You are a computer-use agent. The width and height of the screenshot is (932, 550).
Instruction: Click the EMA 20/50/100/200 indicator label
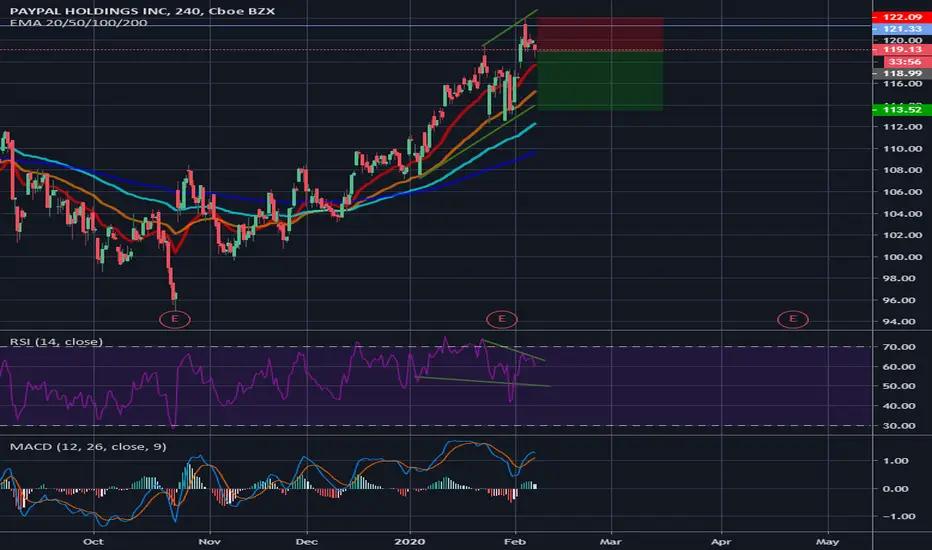(78, 23)
